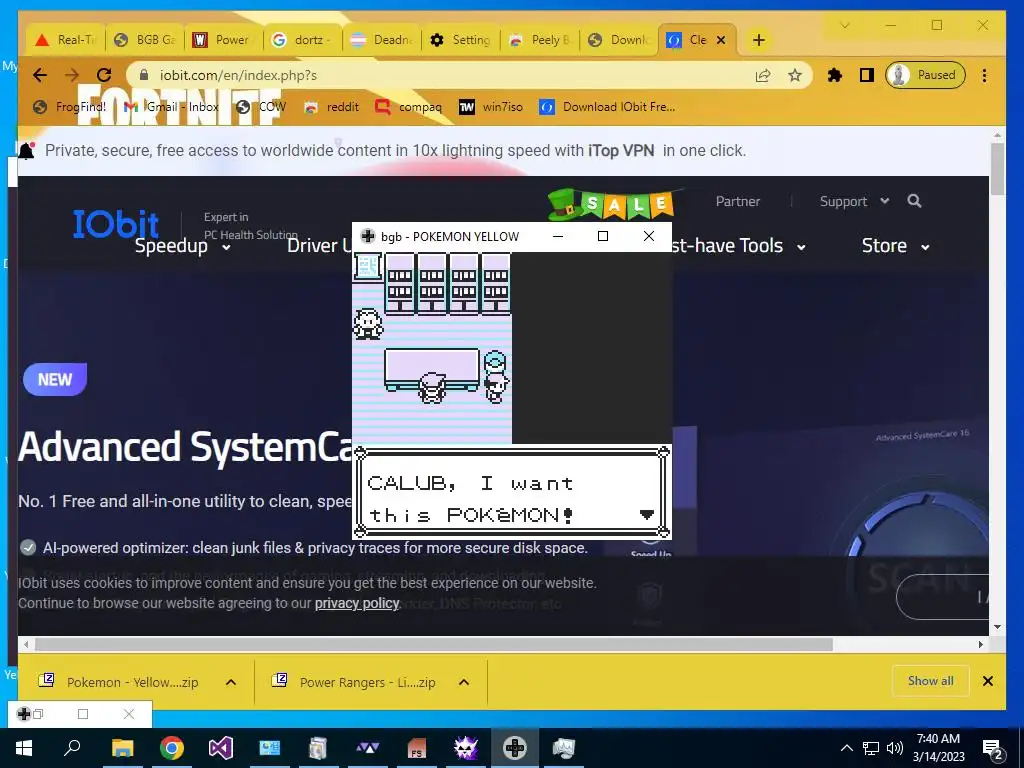Open the Partner link

click(738, 201)
